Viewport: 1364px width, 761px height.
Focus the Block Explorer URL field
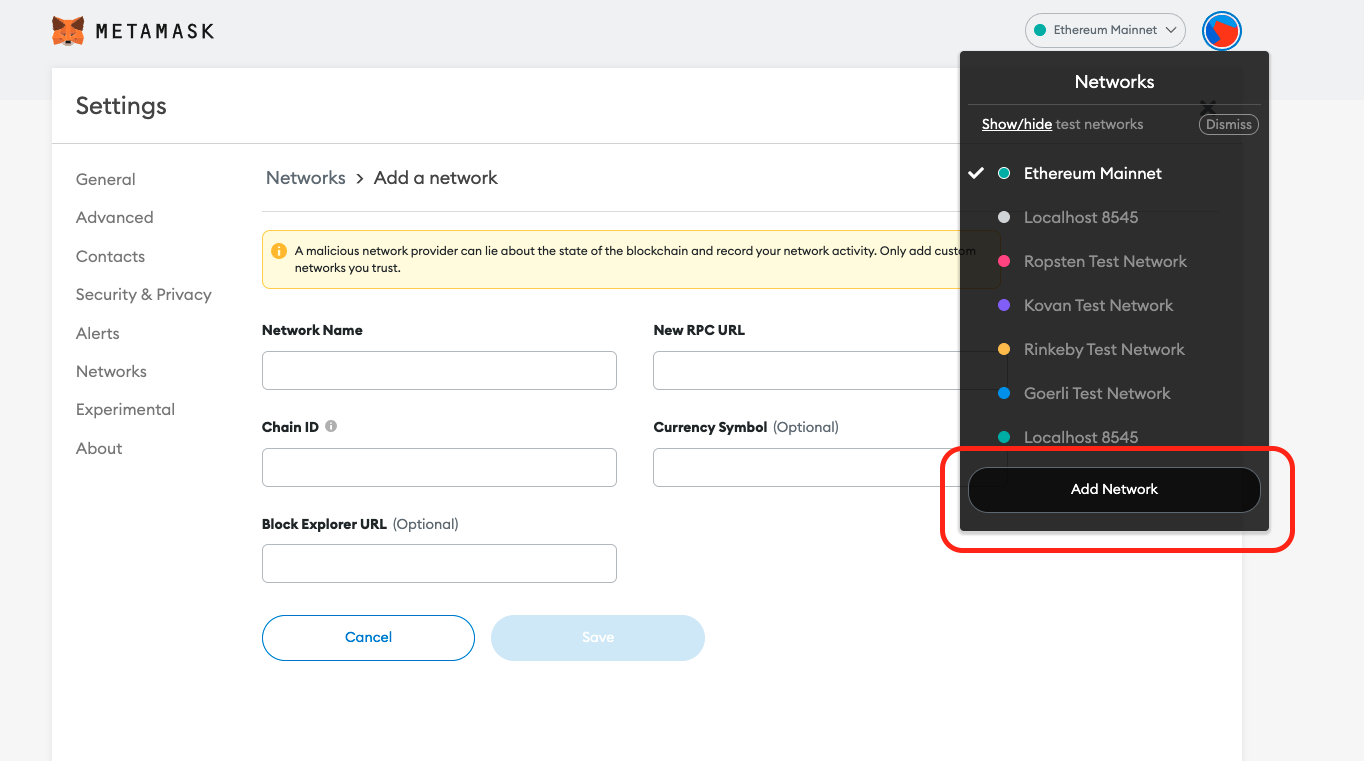[439, 563]
